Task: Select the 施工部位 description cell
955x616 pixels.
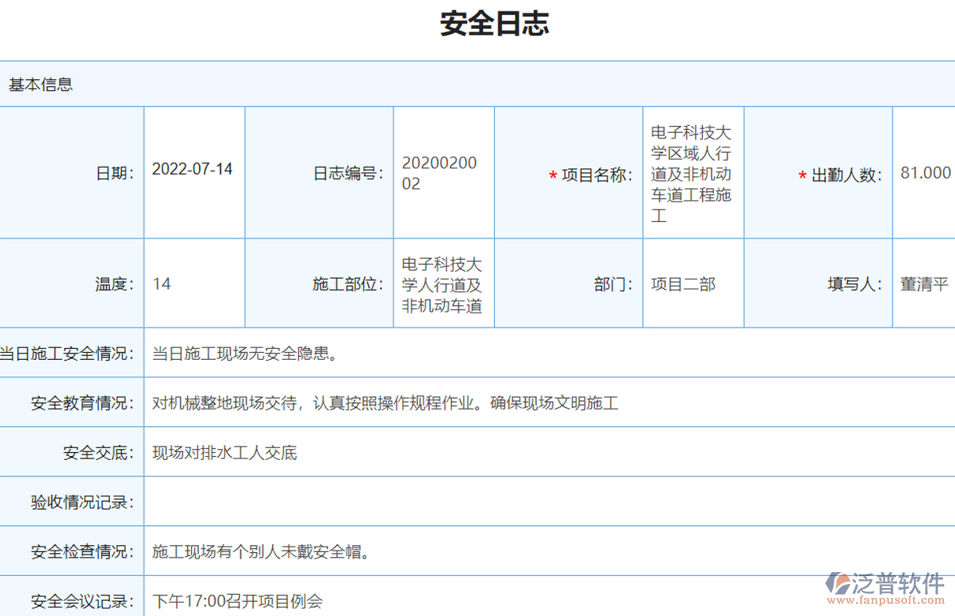Action: coord(443,283)
